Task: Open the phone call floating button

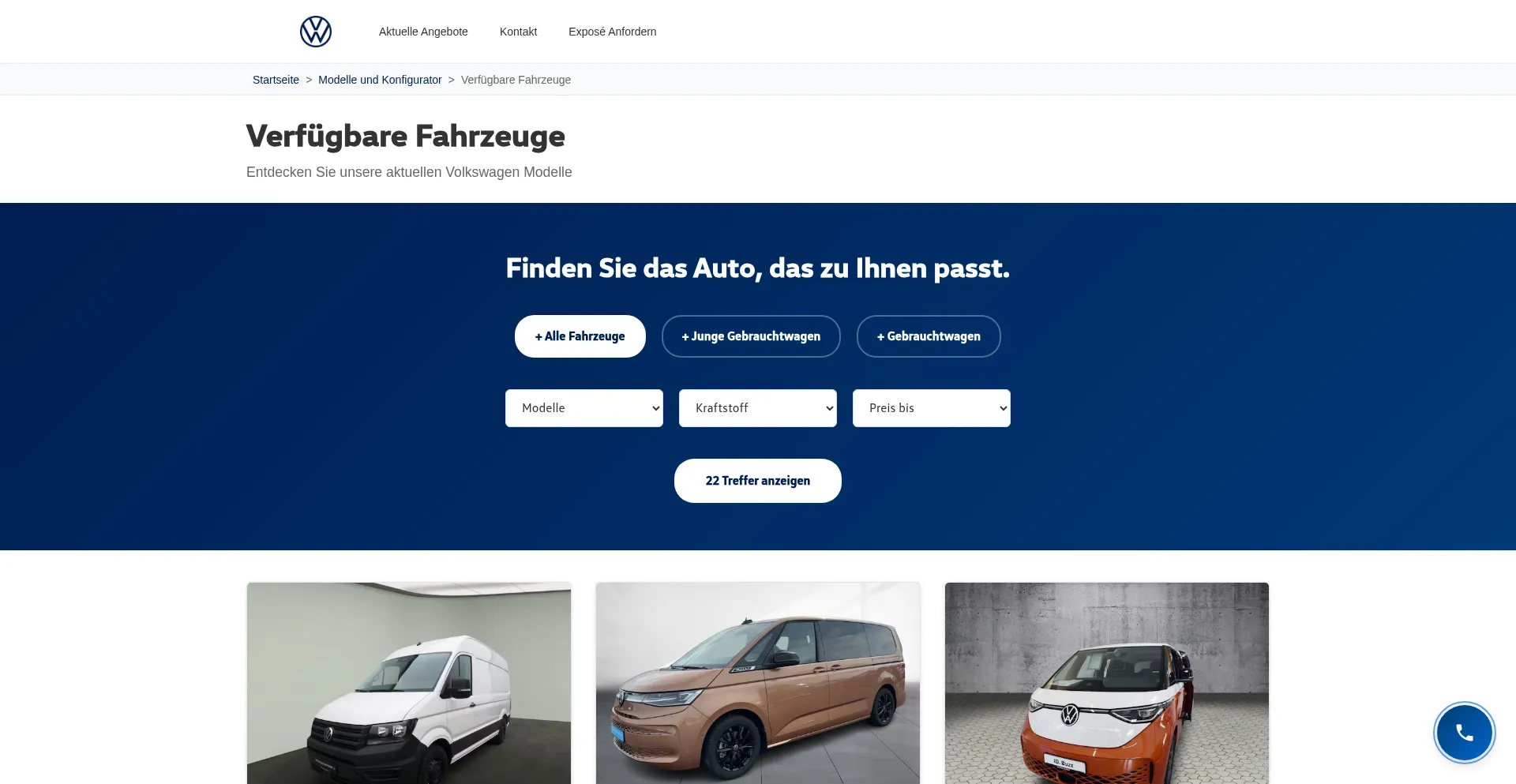Action: pyautogui.click(x=1465, y=733)
